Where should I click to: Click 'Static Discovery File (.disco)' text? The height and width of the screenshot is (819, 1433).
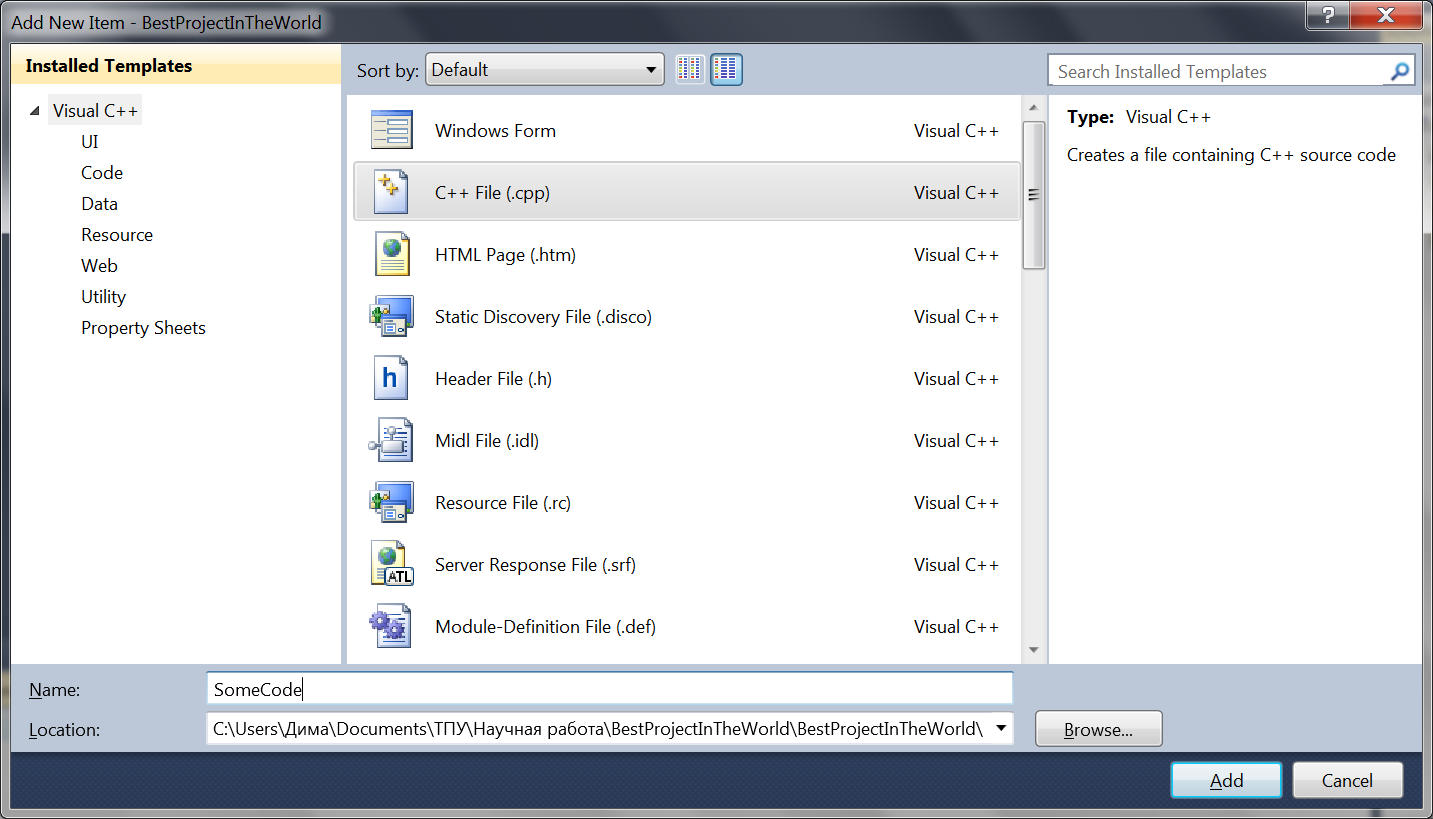[543, 317]
